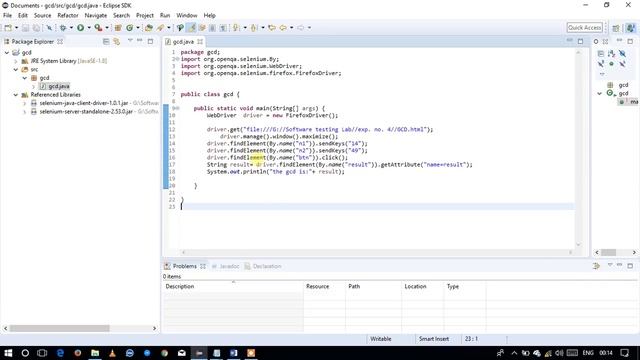Viewport: 640px width, 360px height.
Task: Open the Run dropdown arrow
Action: pyautogui.click(x=89, y=28)
